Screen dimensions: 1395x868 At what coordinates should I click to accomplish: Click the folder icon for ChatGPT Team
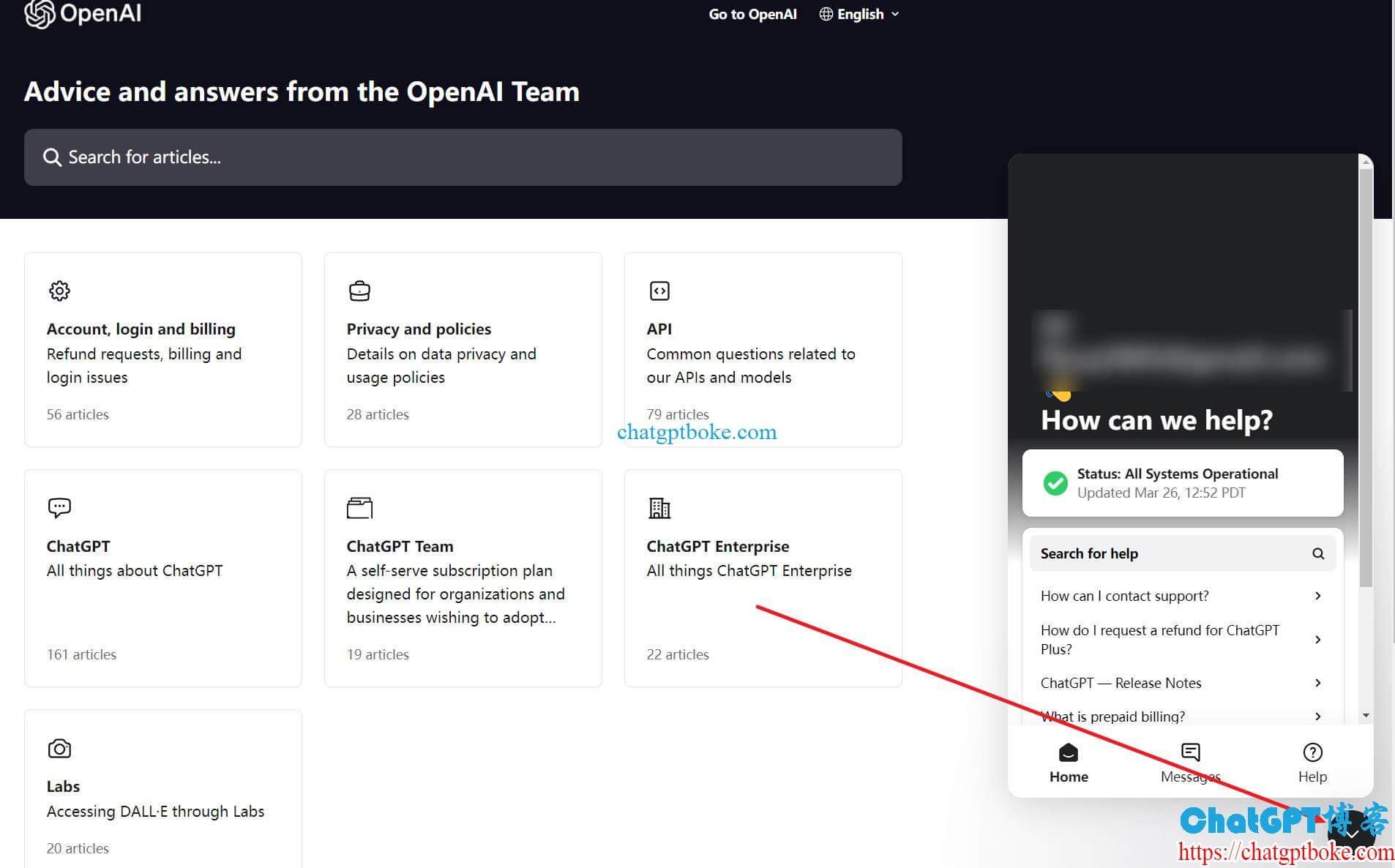point(359,508)
